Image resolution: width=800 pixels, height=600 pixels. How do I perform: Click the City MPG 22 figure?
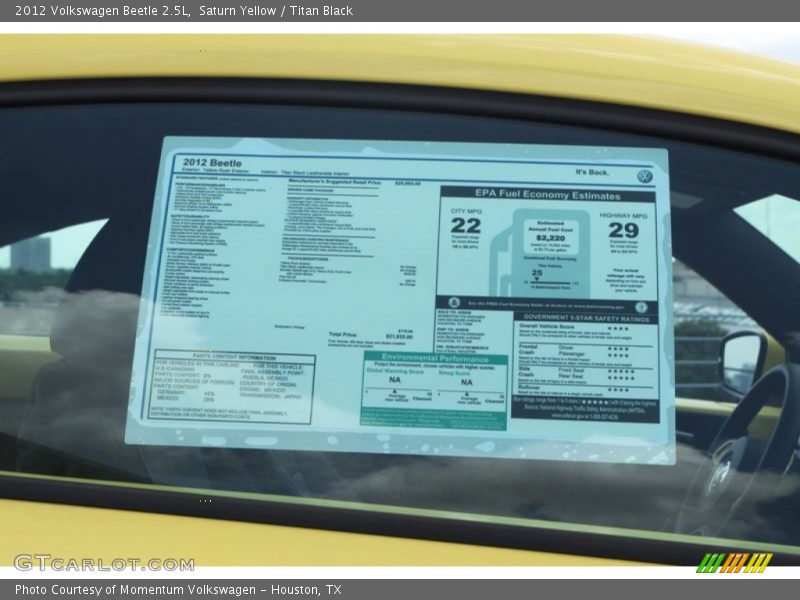click(x=465, y=226)
